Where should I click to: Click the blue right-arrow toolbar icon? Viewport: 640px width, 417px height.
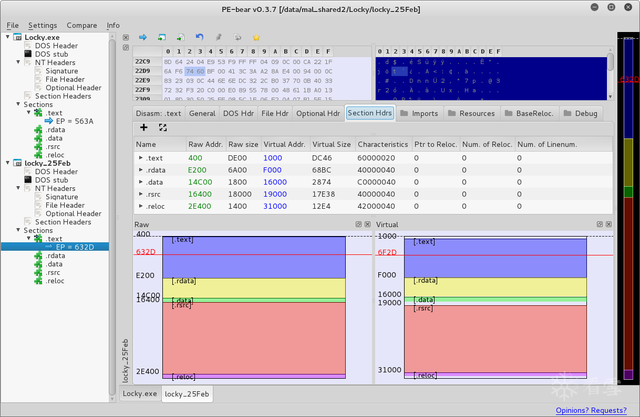pyautogui.click(x=143, y=37)
